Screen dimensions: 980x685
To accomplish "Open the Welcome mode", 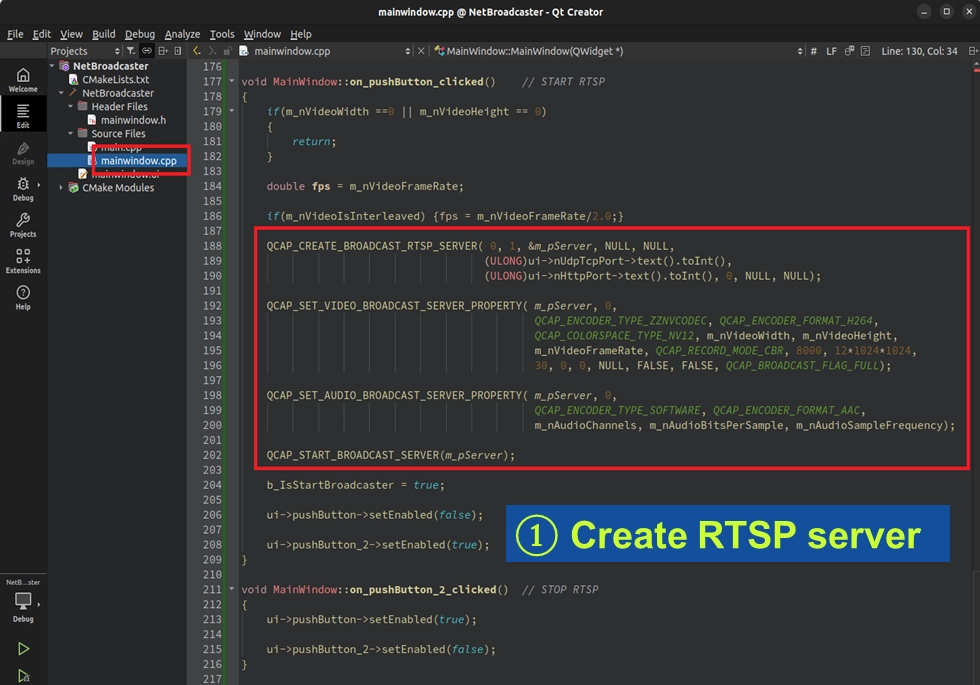I will [23, 80].
